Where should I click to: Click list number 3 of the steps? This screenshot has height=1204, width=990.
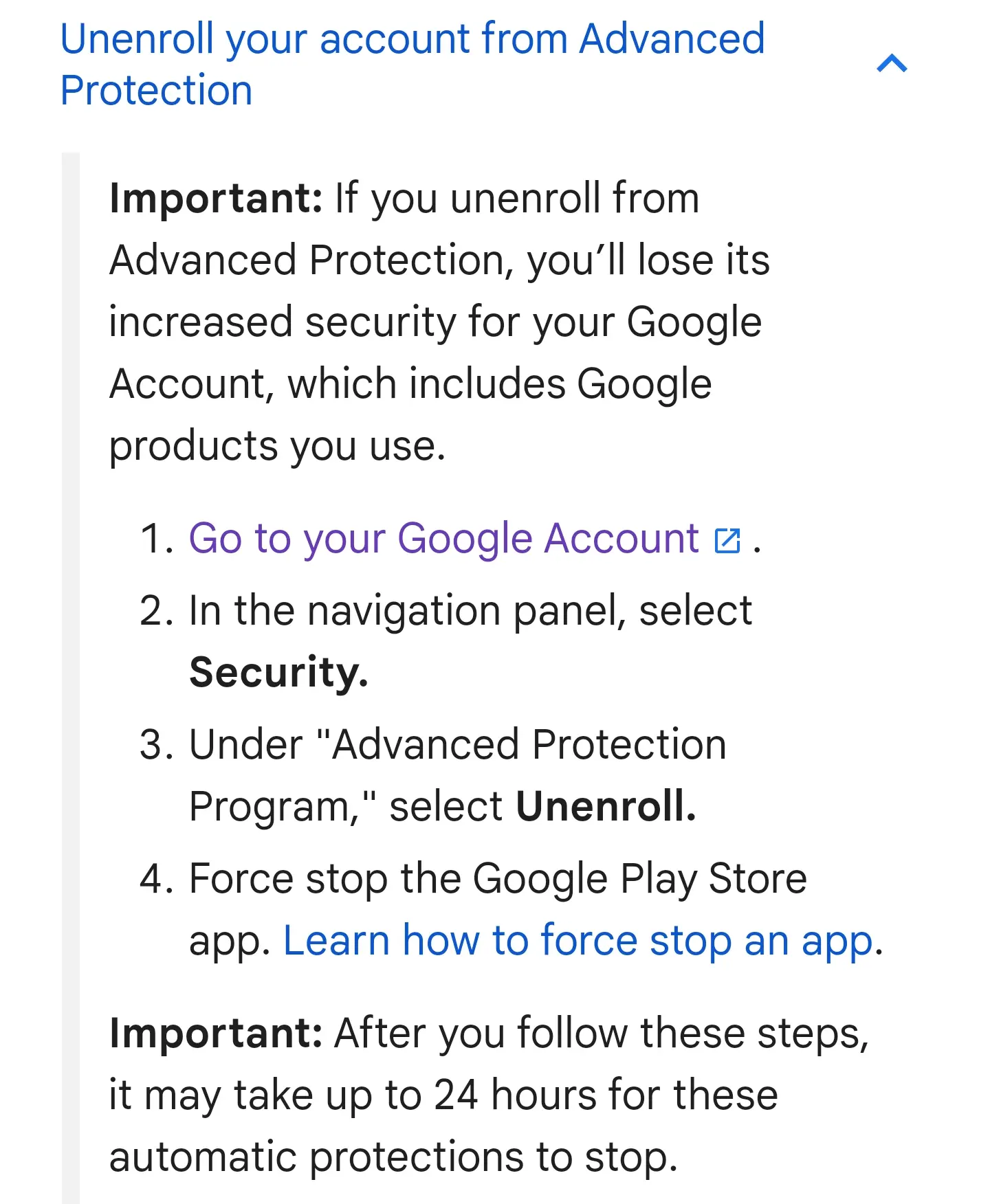coord(157,744)
